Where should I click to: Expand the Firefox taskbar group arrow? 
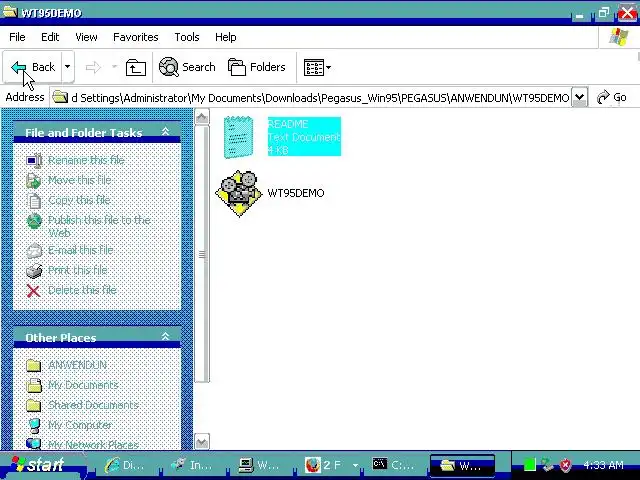coord(356,465)
